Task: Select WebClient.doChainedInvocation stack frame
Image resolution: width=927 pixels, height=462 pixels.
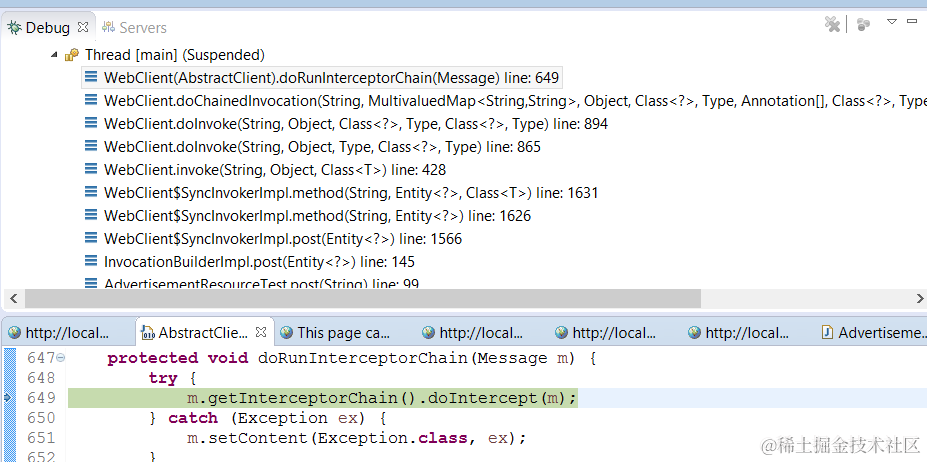Action: pos(514,101)
